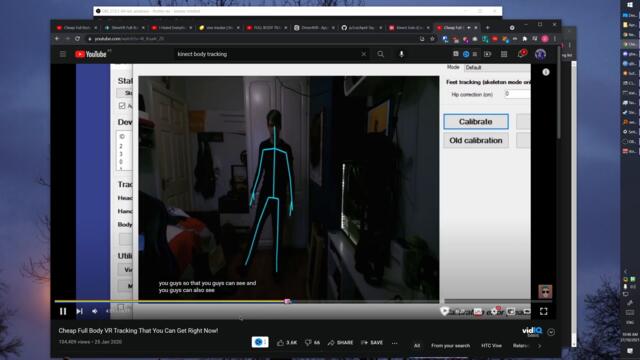Go forward in the browser
Image resolution: width=640 pixels, height=360 pixels.
point(67,39)
